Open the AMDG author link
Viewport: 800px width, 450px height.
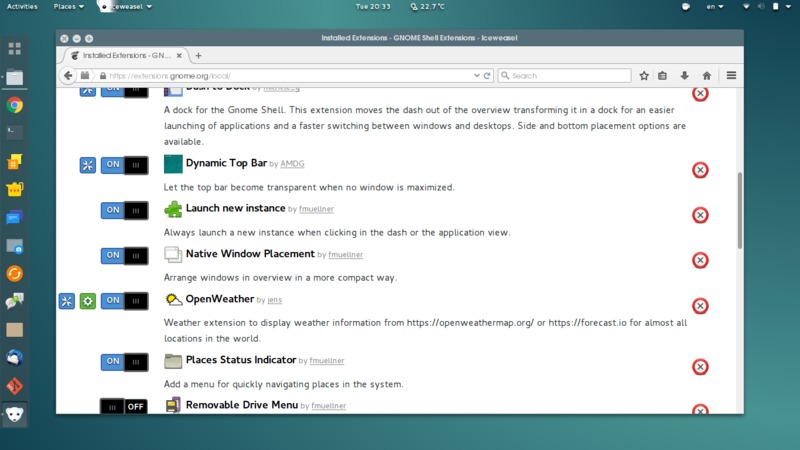point(292,164)
